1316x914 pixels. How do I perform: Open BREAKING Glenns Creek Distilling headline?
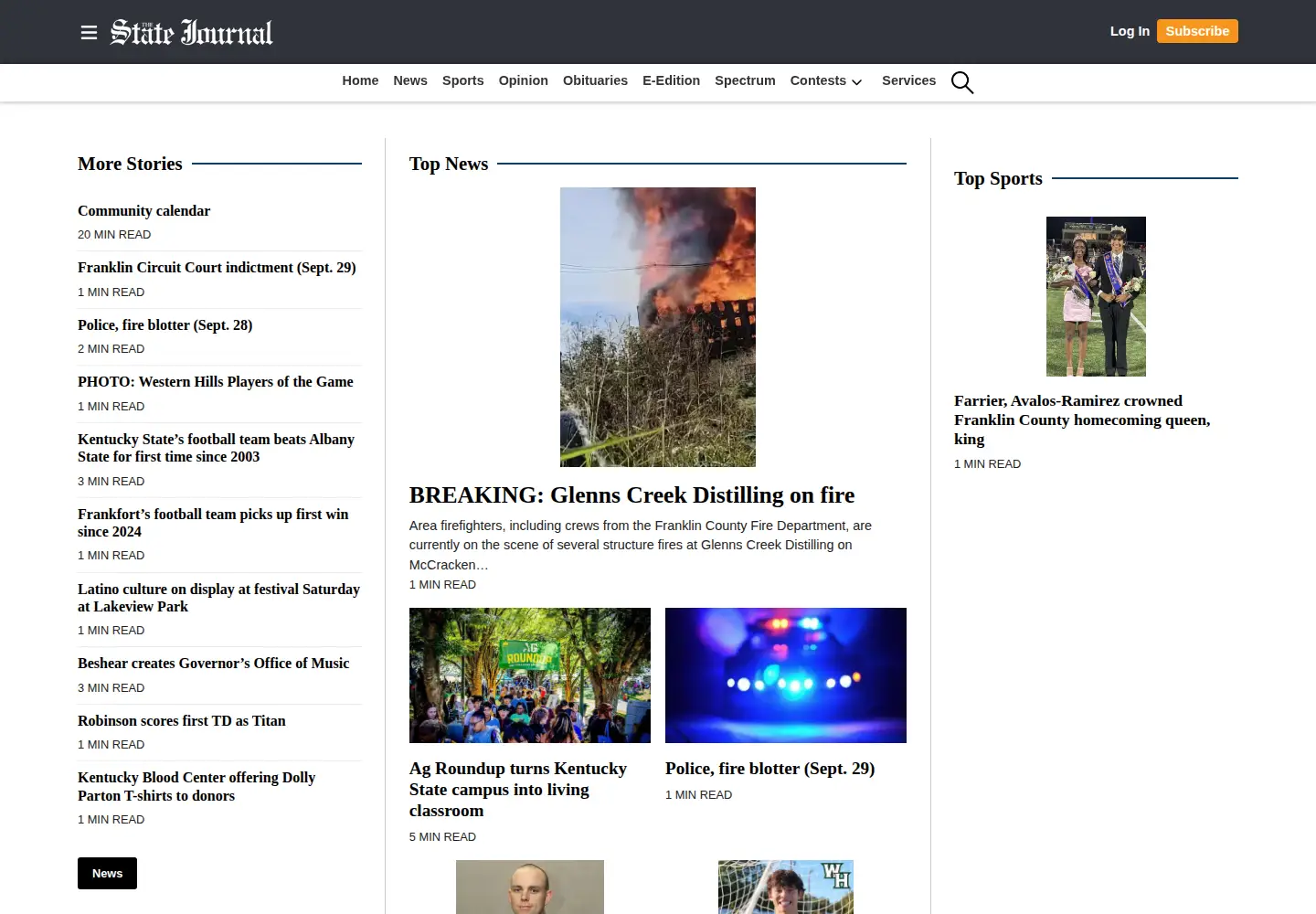point(631,495)
